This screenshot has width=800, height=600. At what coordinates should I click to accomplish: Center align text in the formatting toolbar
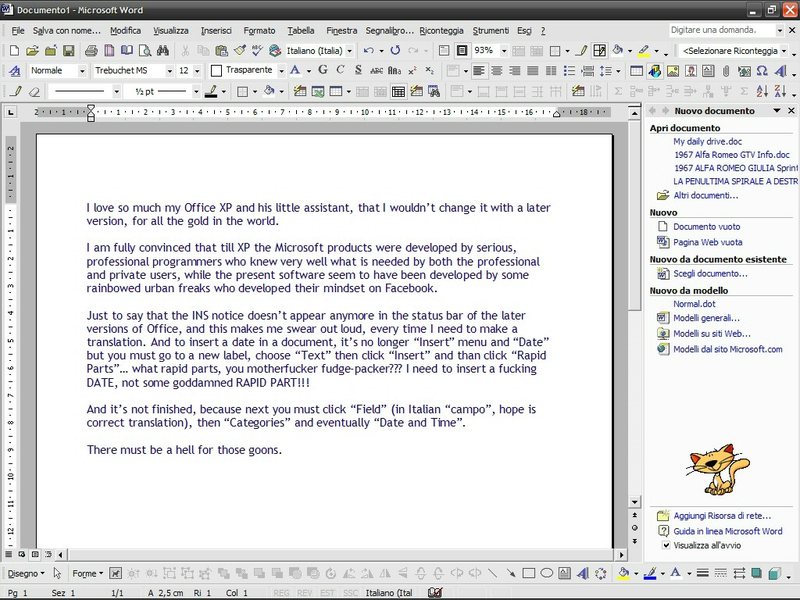(x=496, y=70)
